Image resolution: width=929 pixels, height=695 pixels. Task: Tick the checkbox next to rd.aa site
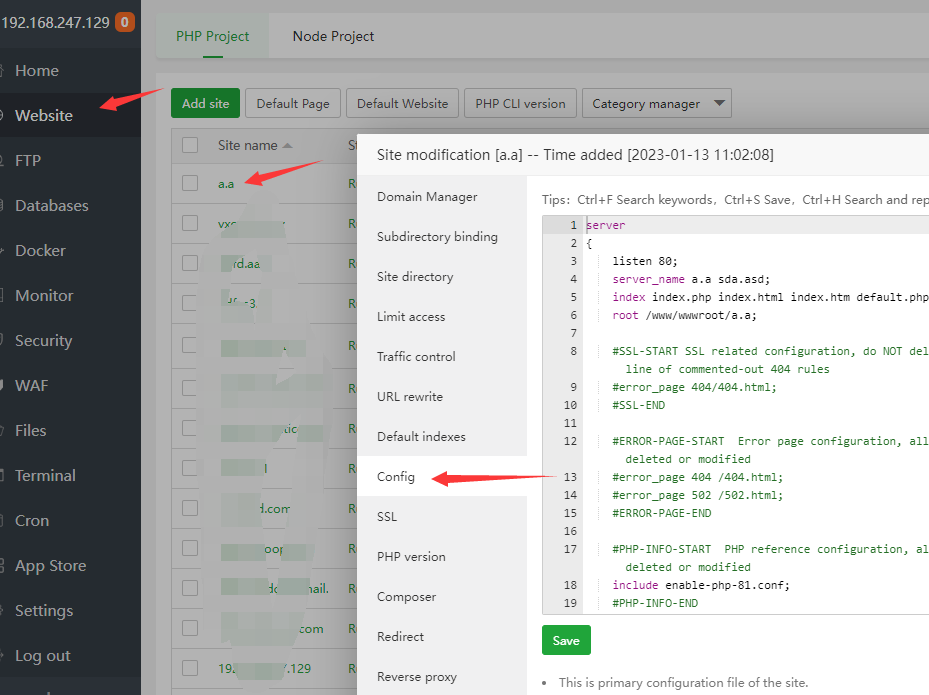[x=189, y=263]
